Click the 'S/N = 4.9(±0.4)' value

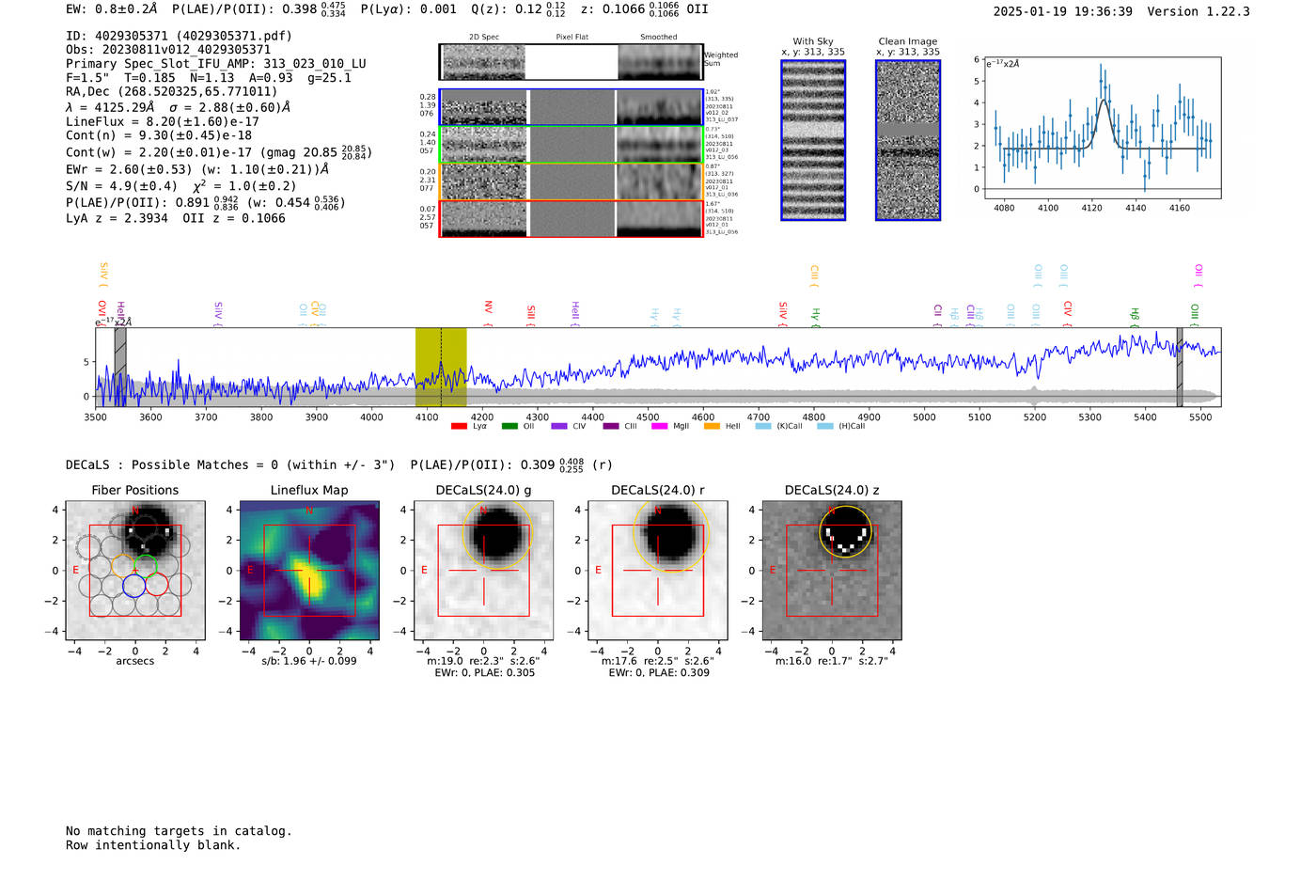[121, 186]
